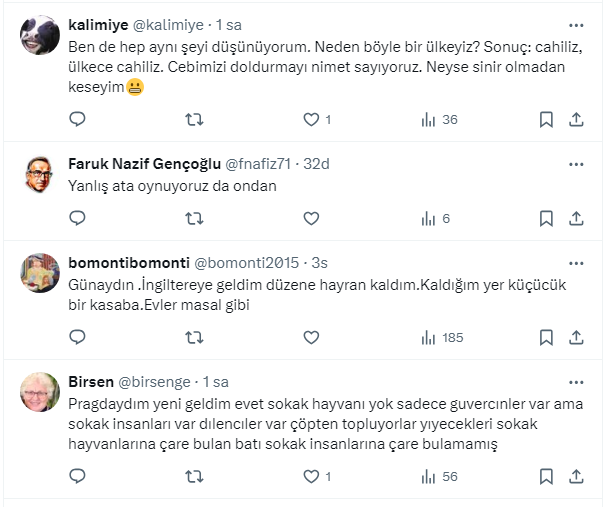This screenshot has height=507, width=612.
Task: Open more options for bomontibomonti's tweet
Action: pyautogui.click(x=576, y=263)
